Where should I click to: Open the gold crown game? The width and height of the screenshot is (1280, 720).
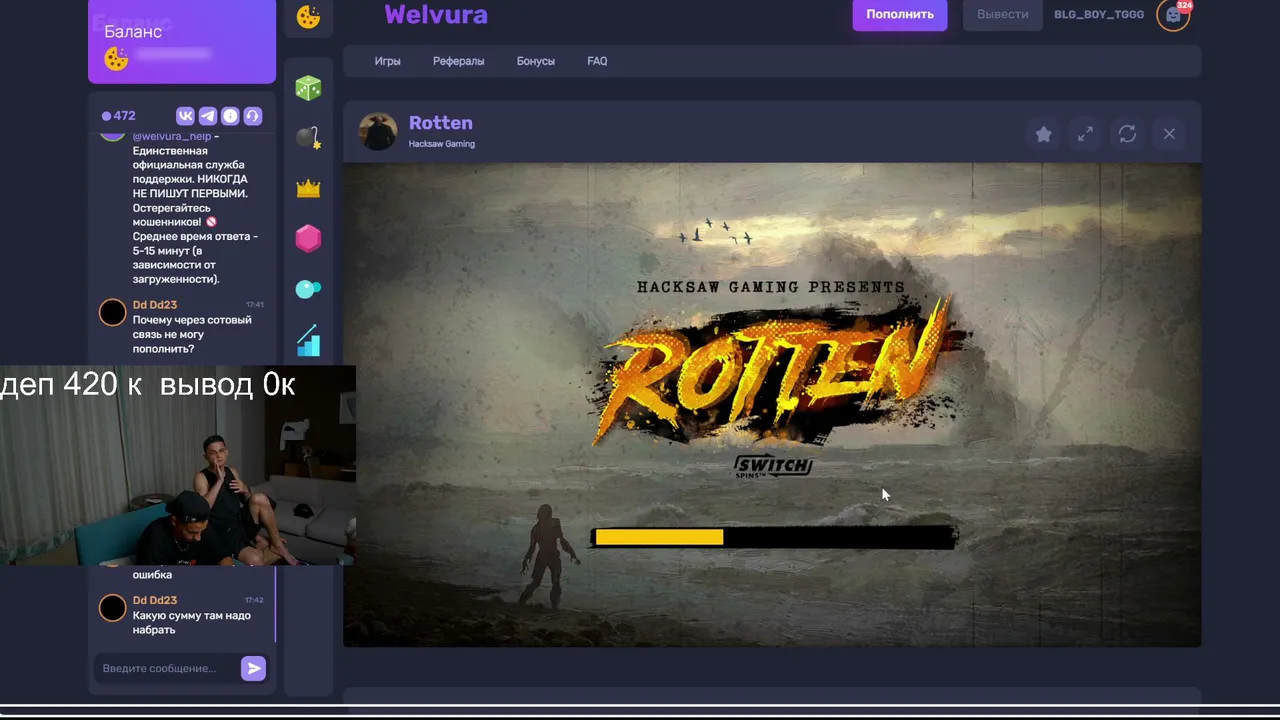(x=308, y=188)
